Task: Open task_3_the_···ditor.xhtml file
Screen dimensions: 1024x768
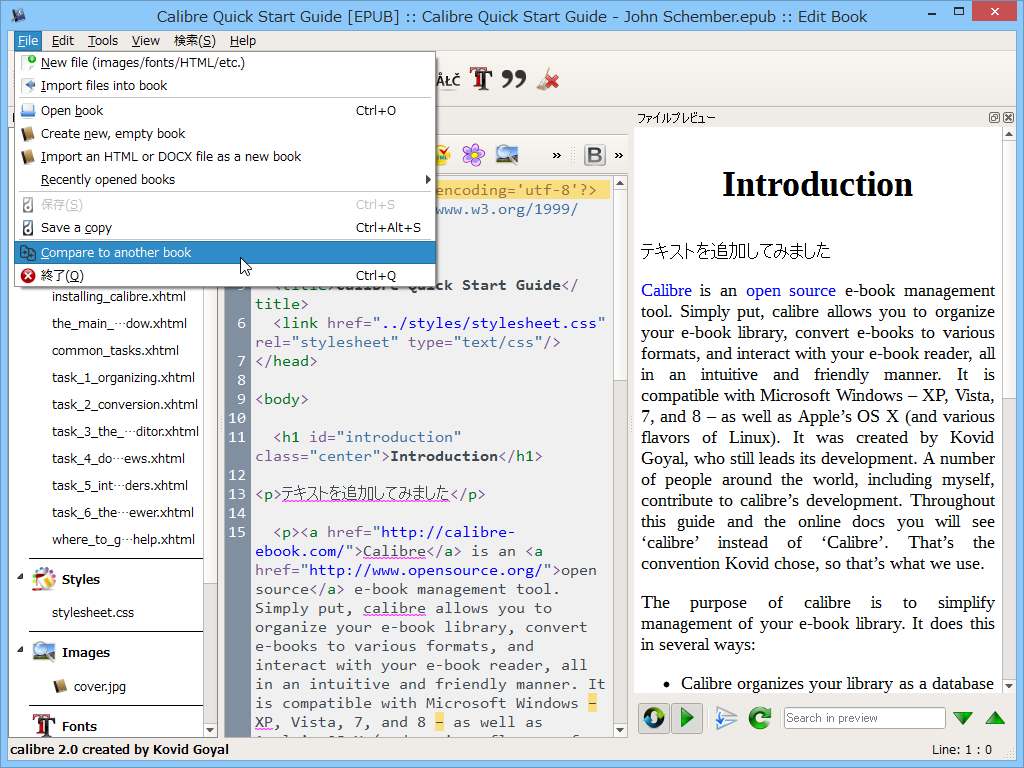Action: click(125, 432)
